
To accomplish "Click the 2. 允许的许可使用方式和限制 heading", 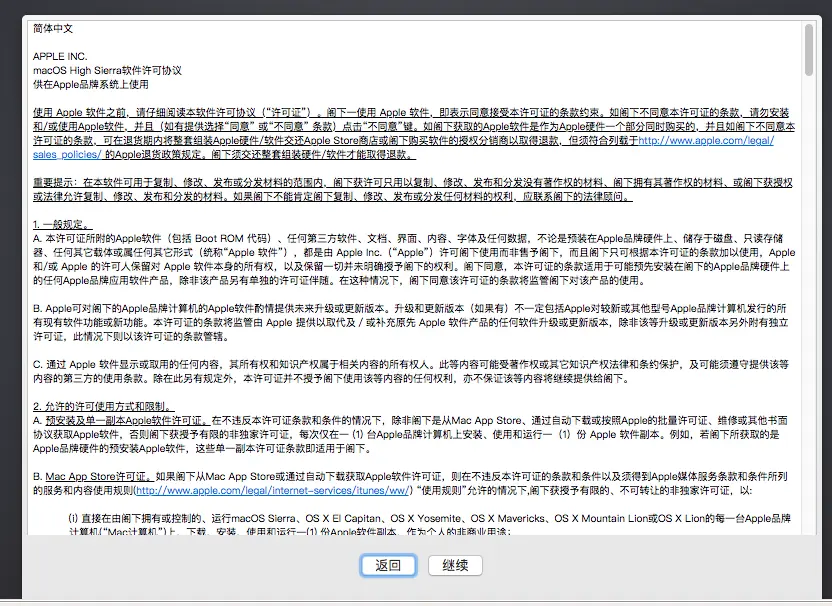I will [x=103, y=406].
